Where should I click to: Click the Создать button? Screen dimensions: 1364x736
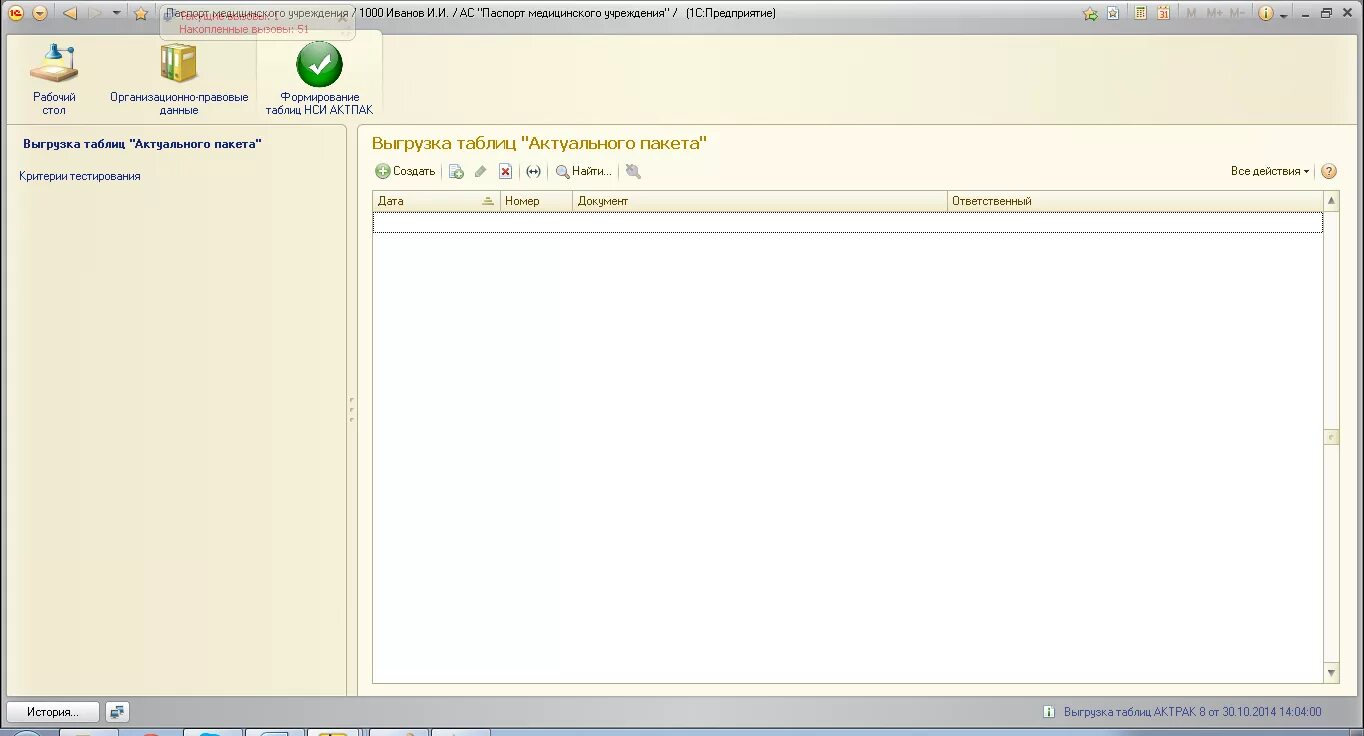(405, 171)
